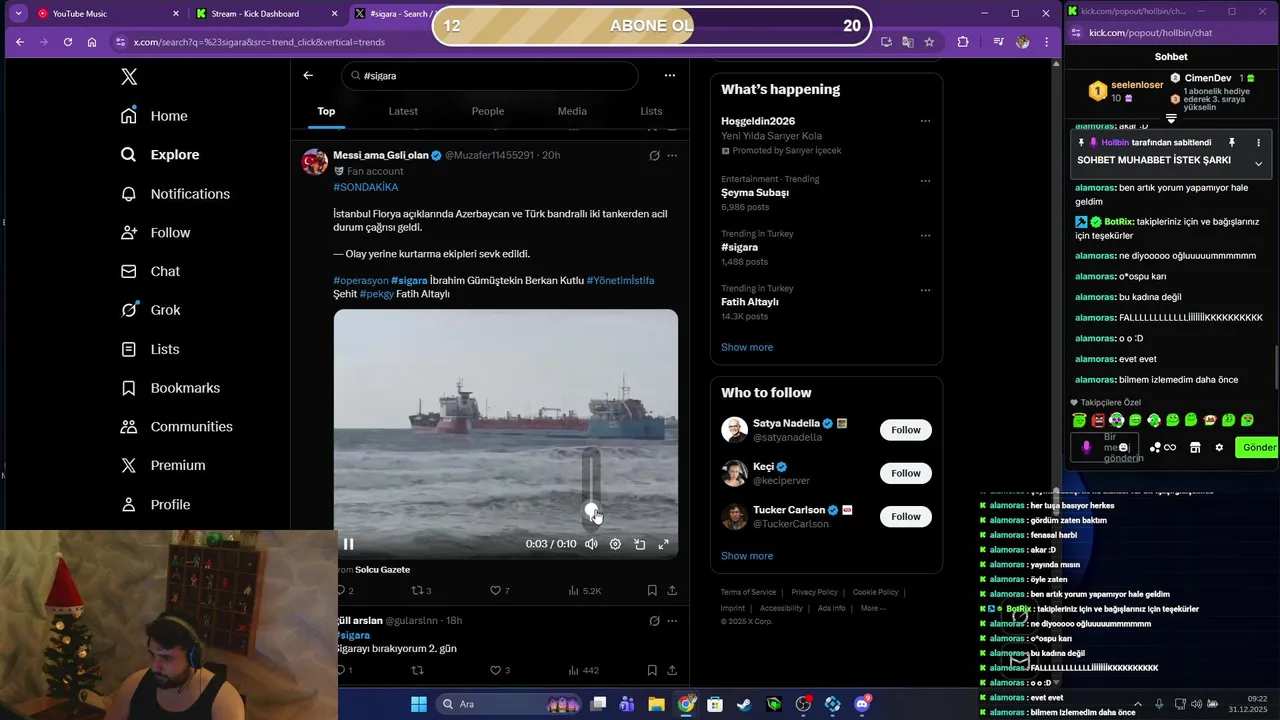This screenshot has height=720, width=1280.
Task: Switch to People search tab
Action: coord(488,111)
